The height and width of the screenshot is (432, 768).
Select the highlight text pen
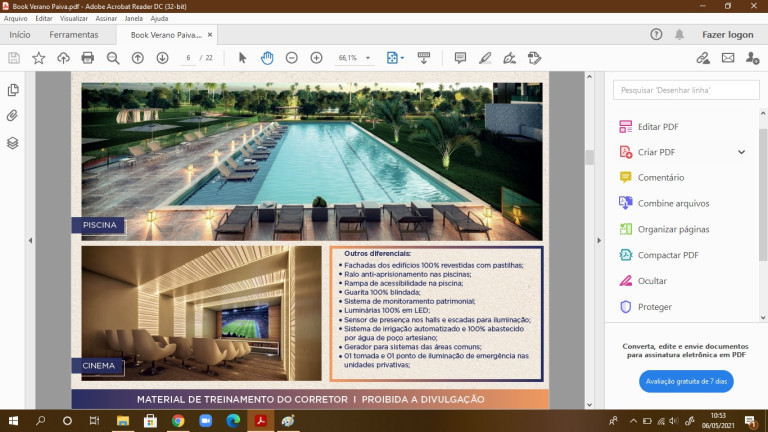pos(485,58)
